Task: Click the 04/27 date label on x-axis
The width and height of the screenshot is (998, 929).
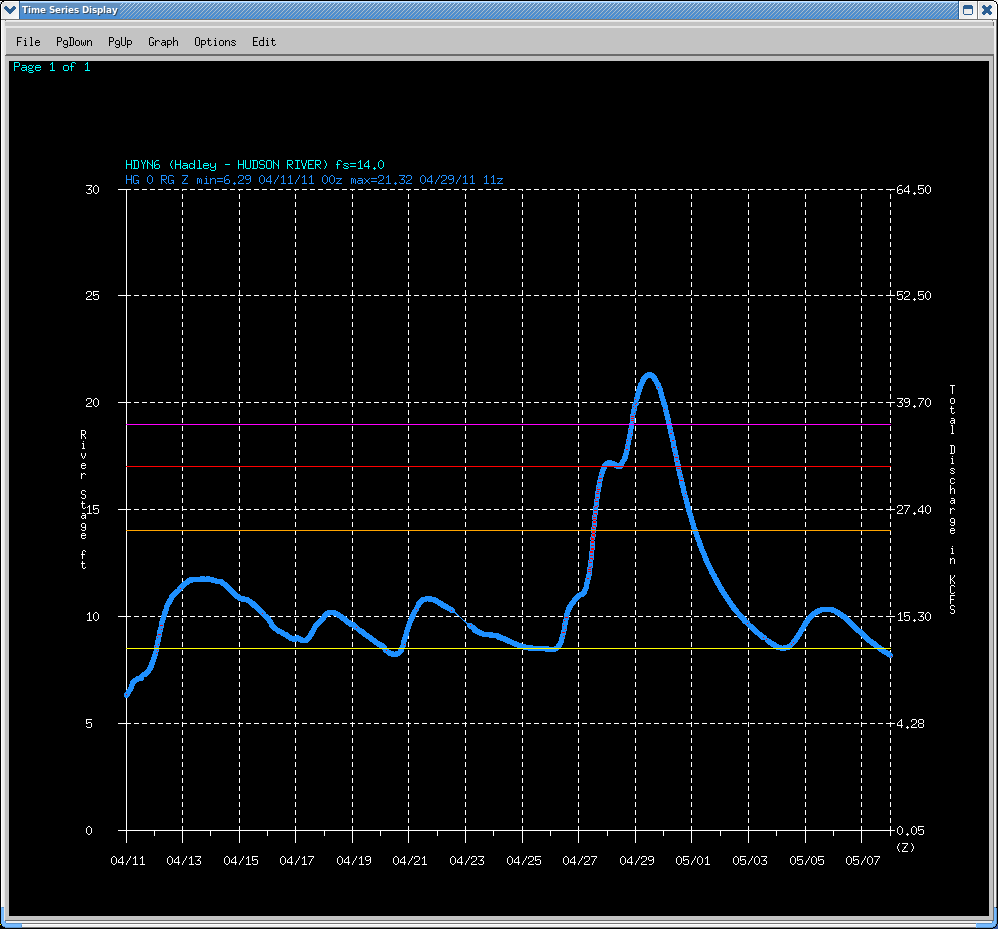Action: [x=580, y=860]
